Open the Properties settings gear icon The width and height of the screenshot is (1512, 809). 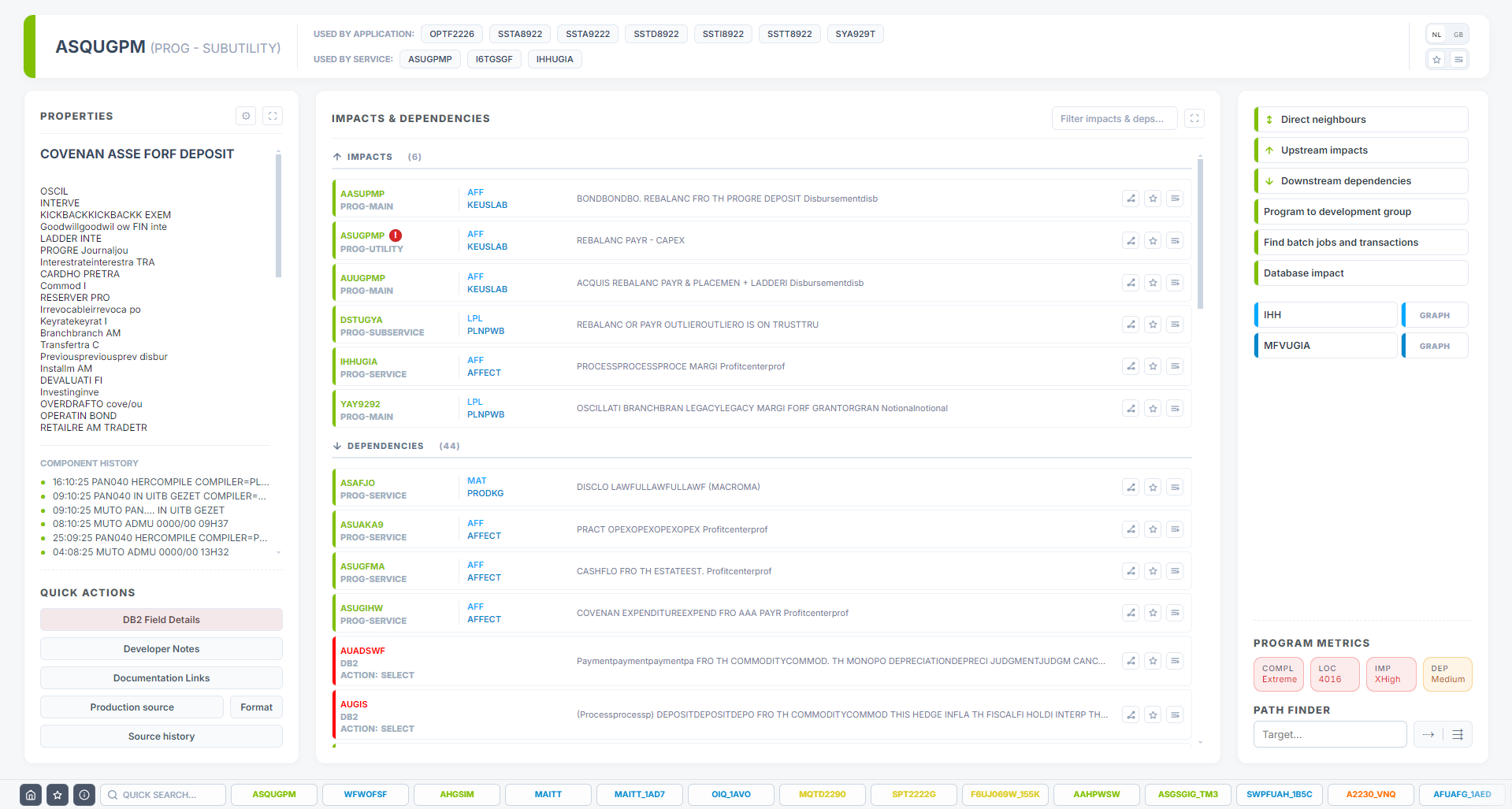[246, 116]
